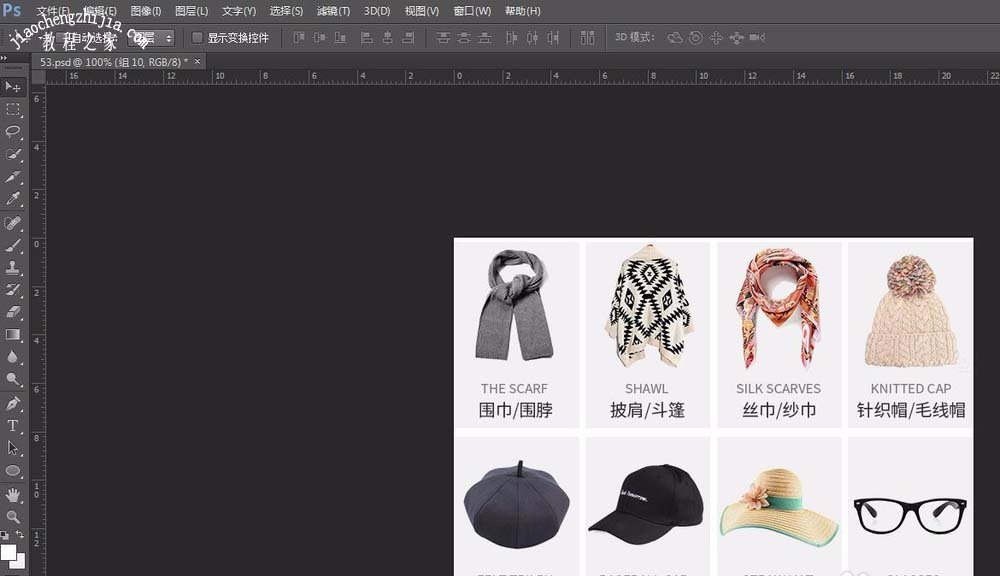Screen dimensions: 1000x576
Task: Select the Gradient tool
Action: (13, 333)
